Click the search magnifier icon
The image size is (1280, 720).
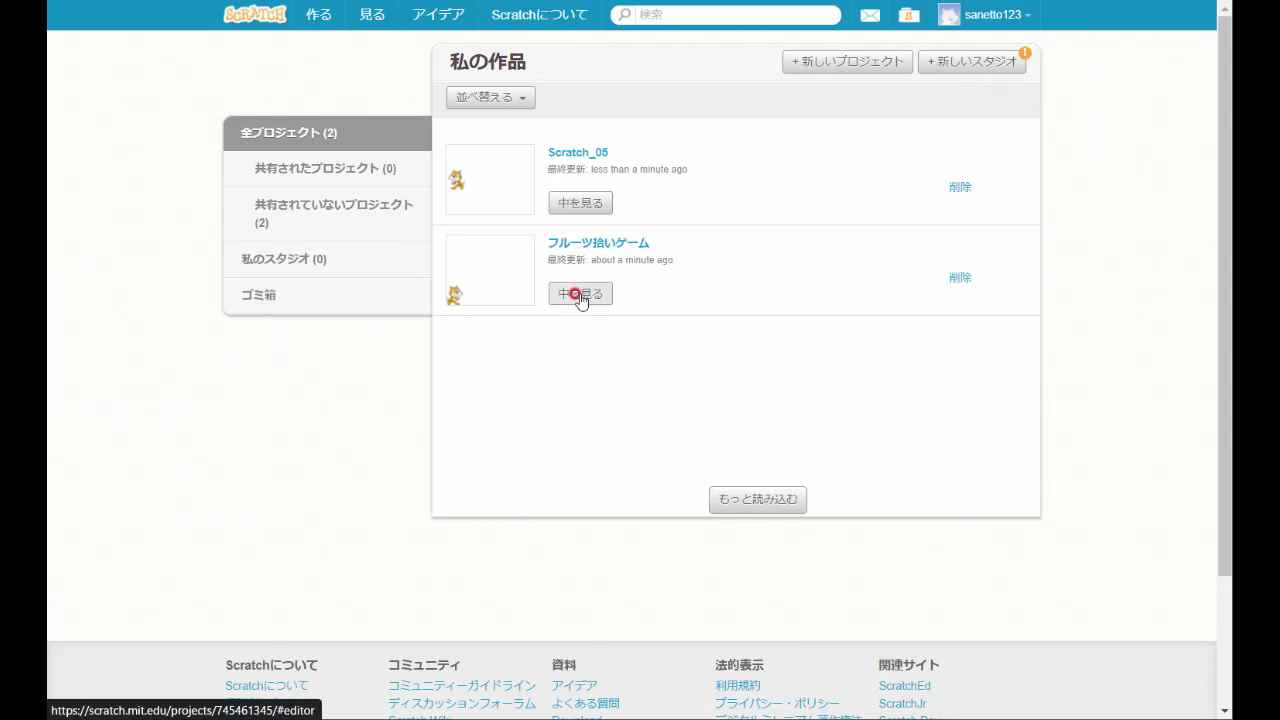[625, 15]
